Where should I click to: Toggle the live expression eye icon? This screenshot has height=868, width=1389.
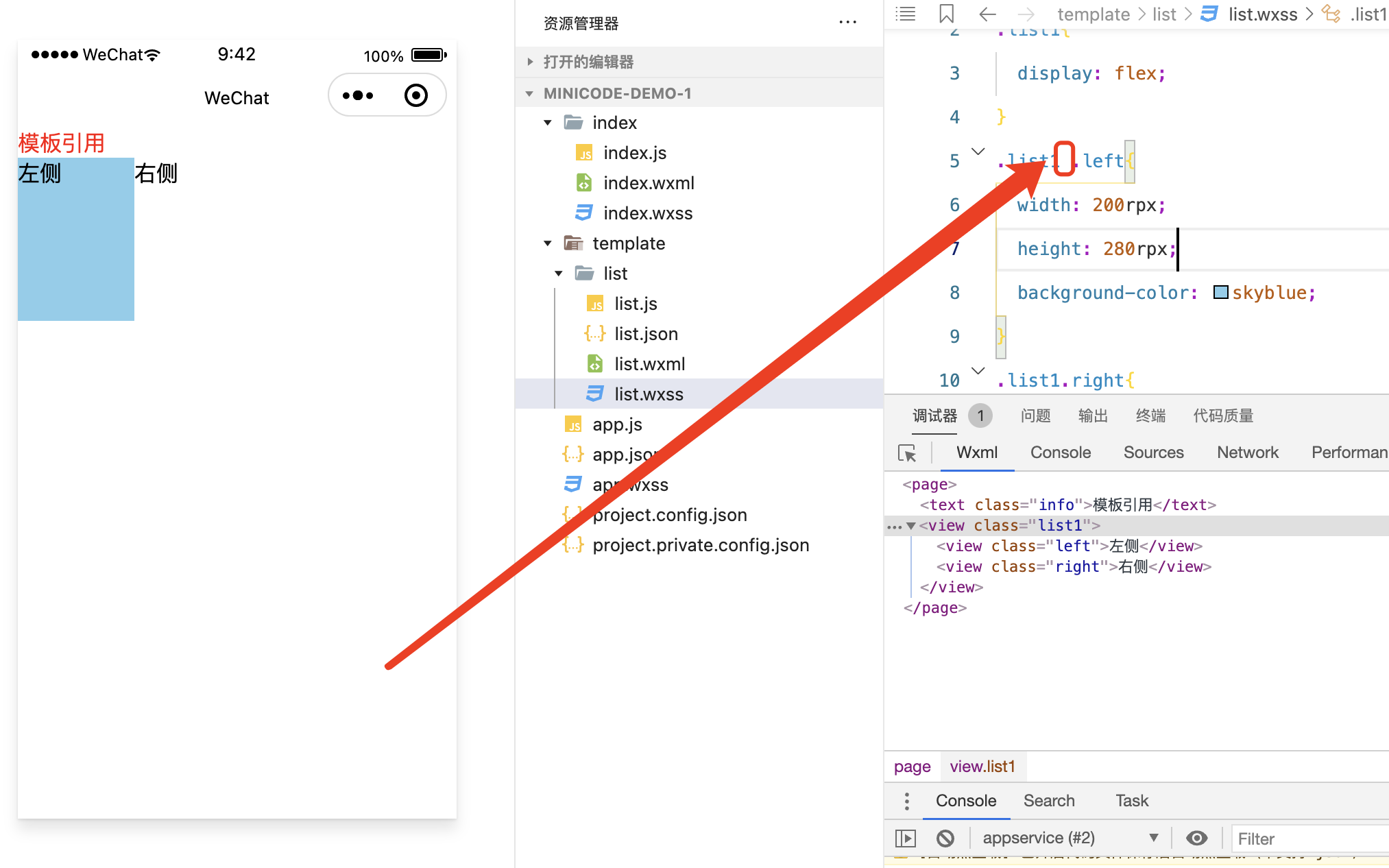click(1196, 838)
